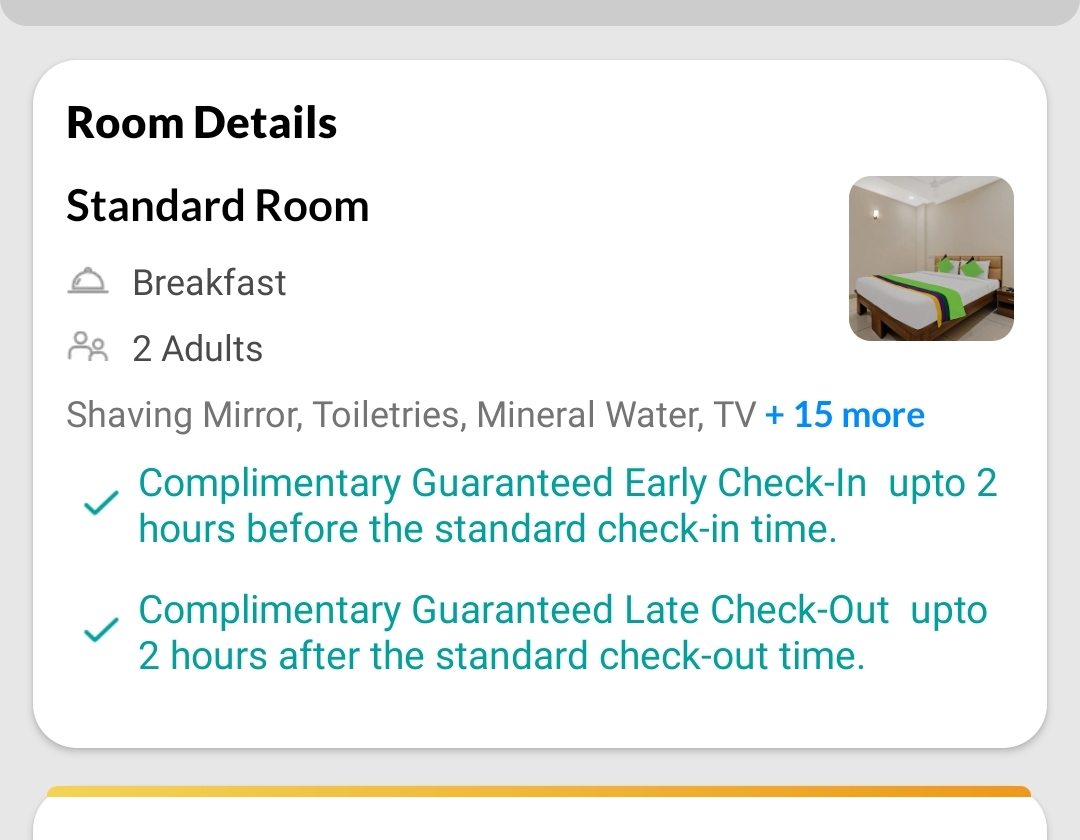Tap the '2 hours after the standard check-out time' line
The image size is (1080, 840).
coord(501,655)
